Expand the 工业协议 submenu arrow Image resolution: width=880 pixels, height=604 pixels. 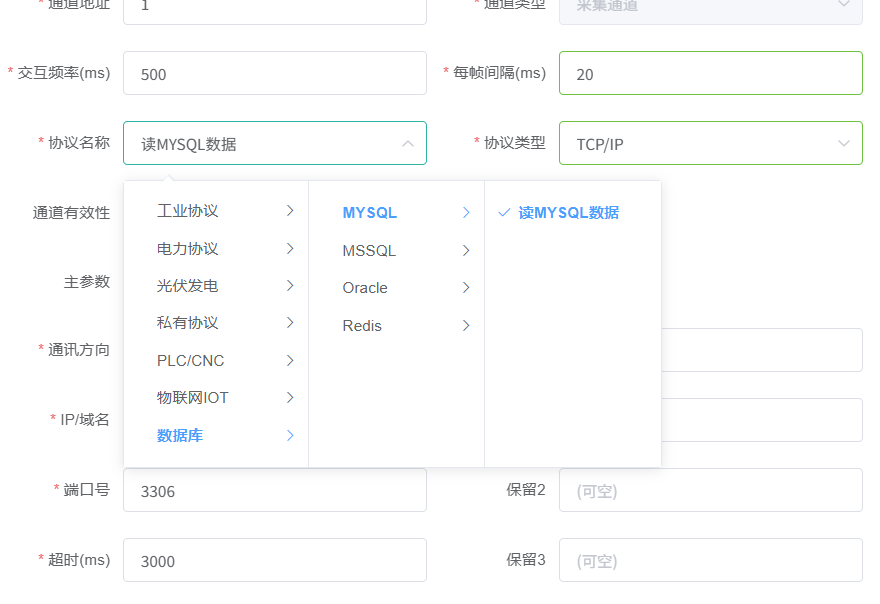point(290,211)
